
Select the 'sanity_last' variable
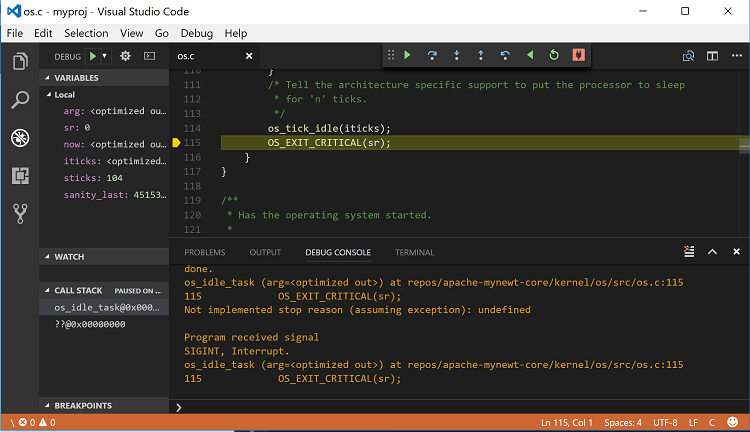tap(104, 195)
